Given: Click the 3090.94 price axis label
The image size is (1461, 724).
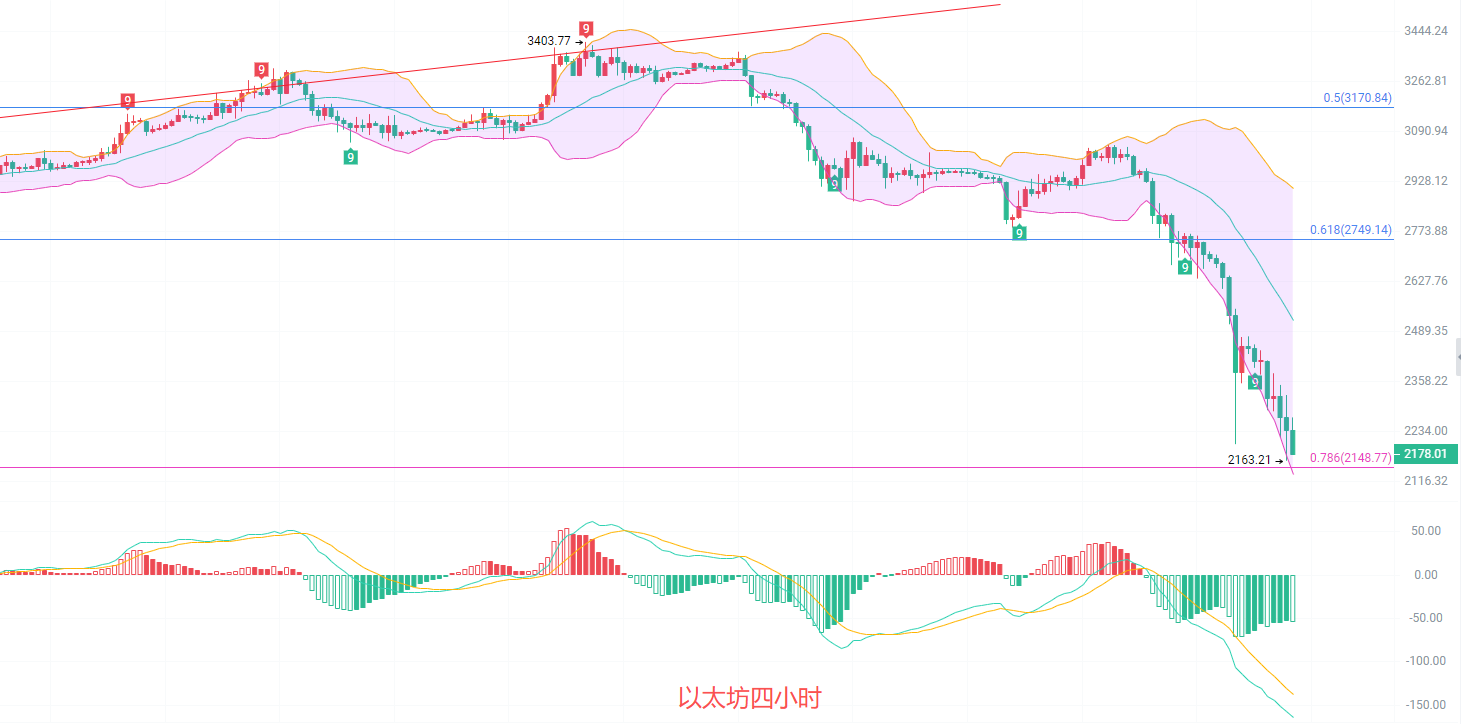Looking at the screenshot, I should coord(1426,131).
